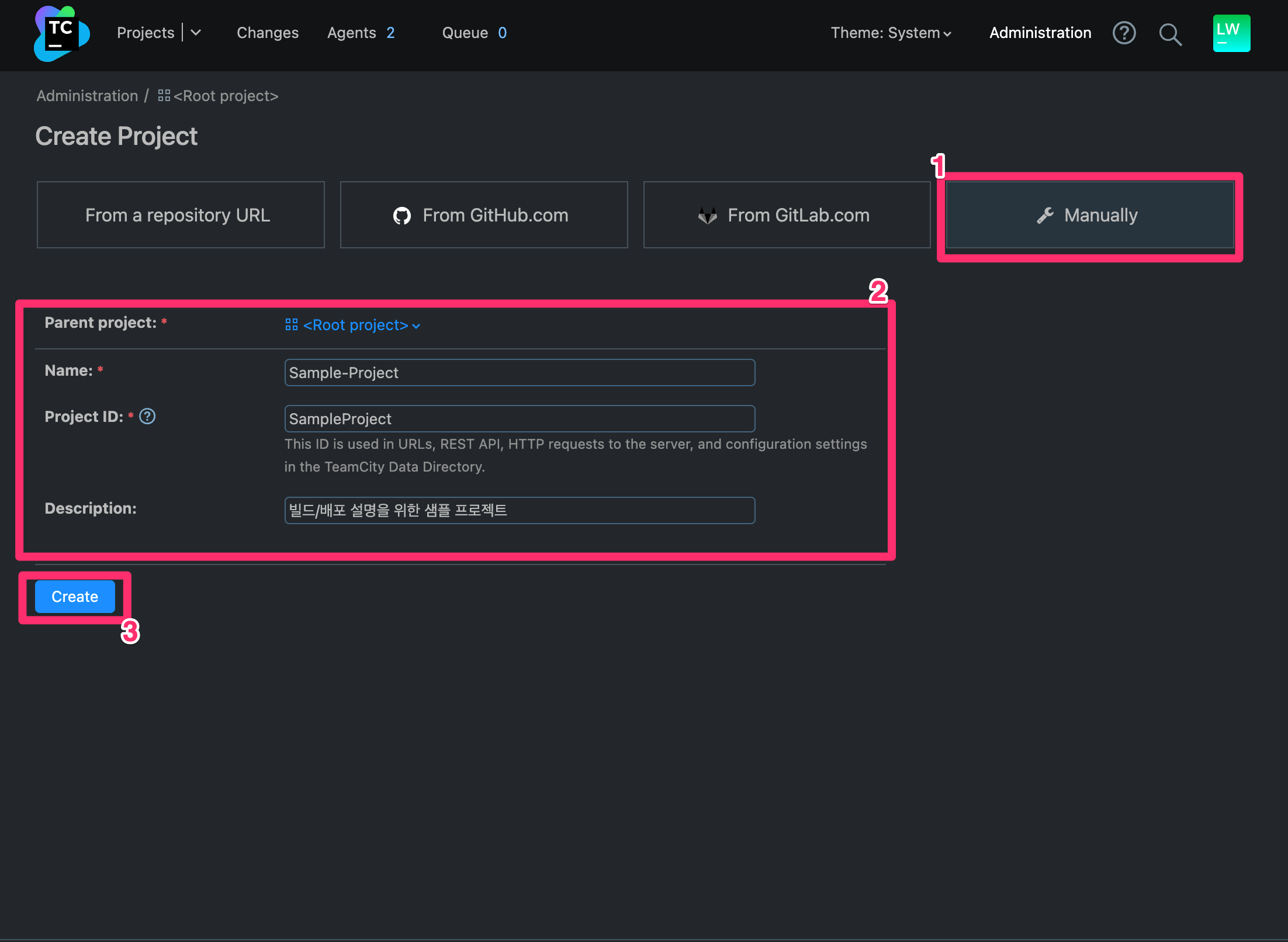Click the search magnifier icon
The height and width of the screenshot is (942, 1288).
[x=1169, y=34]
